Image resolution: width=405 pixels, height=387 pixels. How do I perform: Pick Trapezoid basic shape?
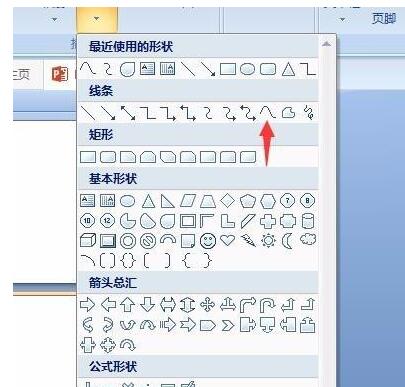tap(208, 201)
